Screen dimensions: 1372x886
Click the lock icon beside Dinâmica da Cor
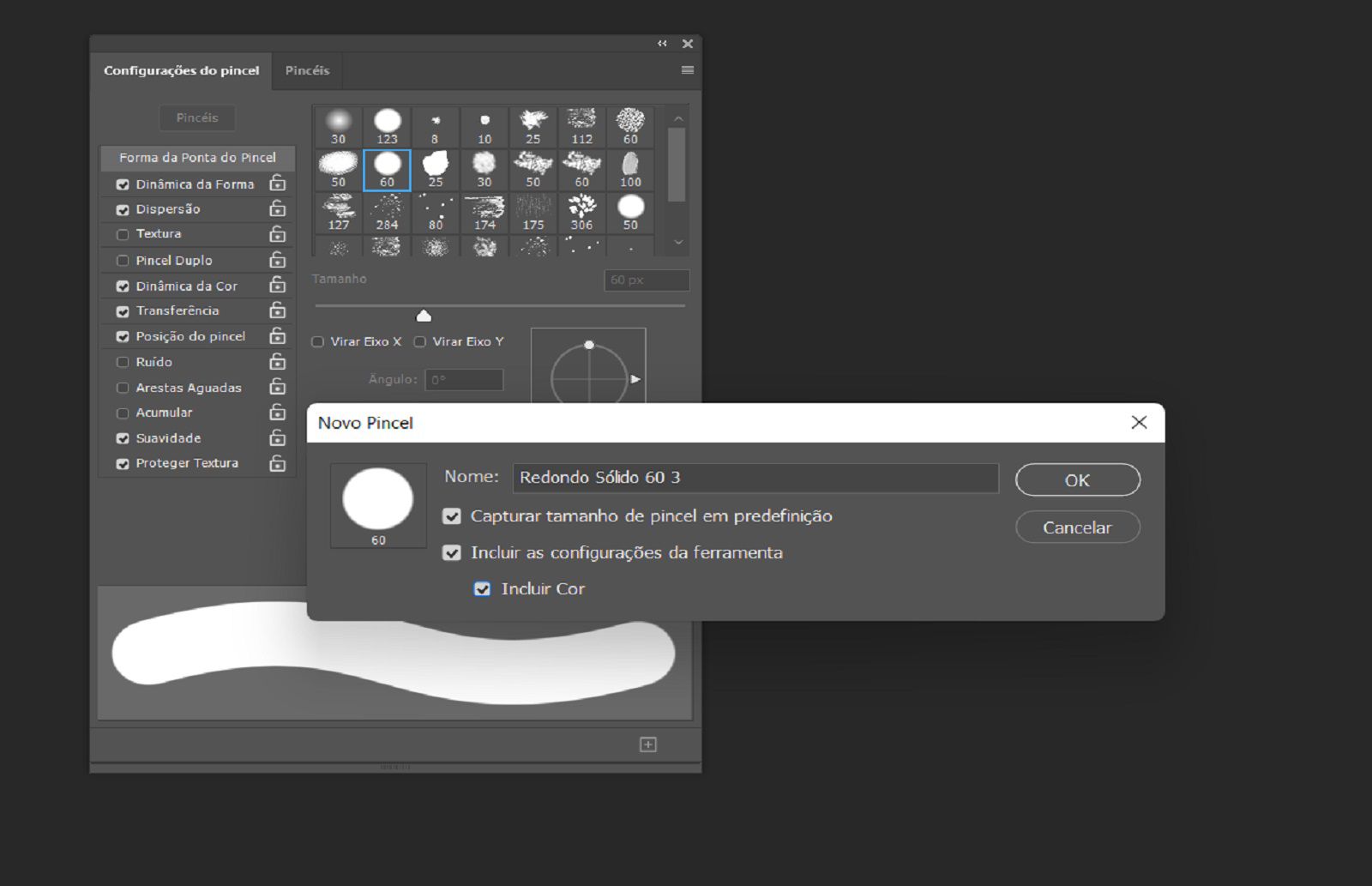click(277, 285)
